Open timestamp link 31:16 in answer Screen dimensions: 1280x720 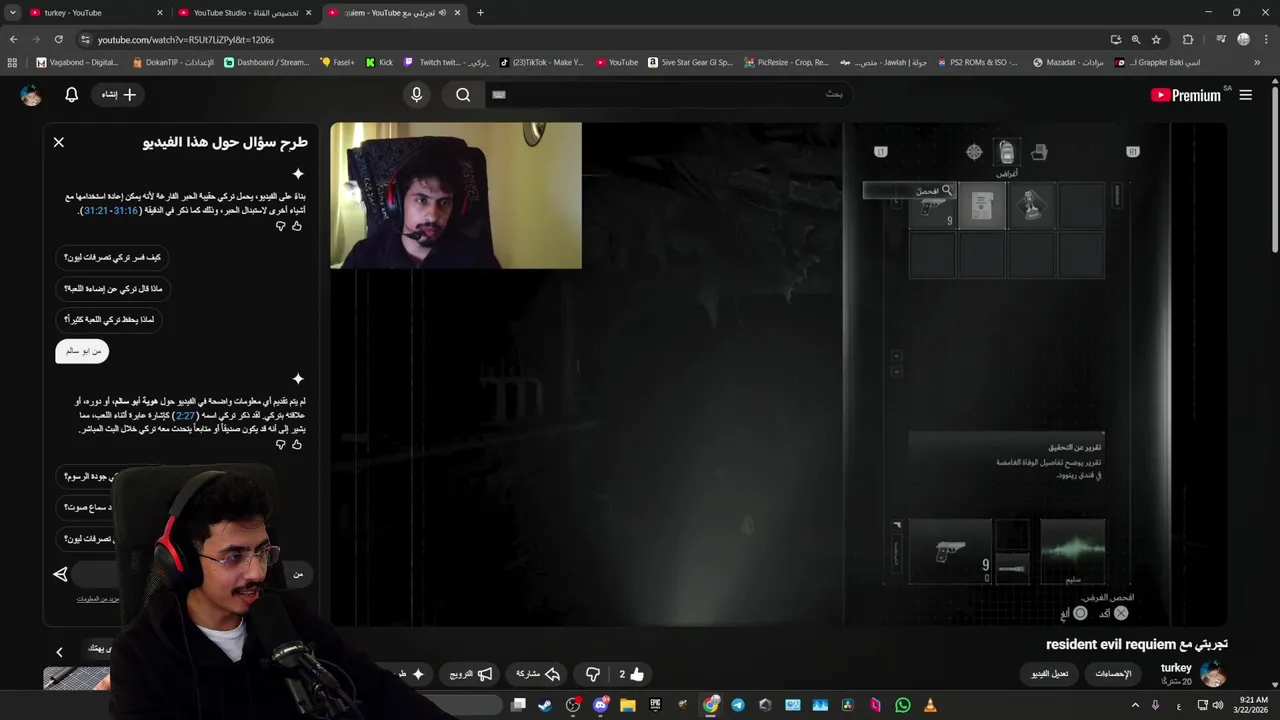click(126, 211)
